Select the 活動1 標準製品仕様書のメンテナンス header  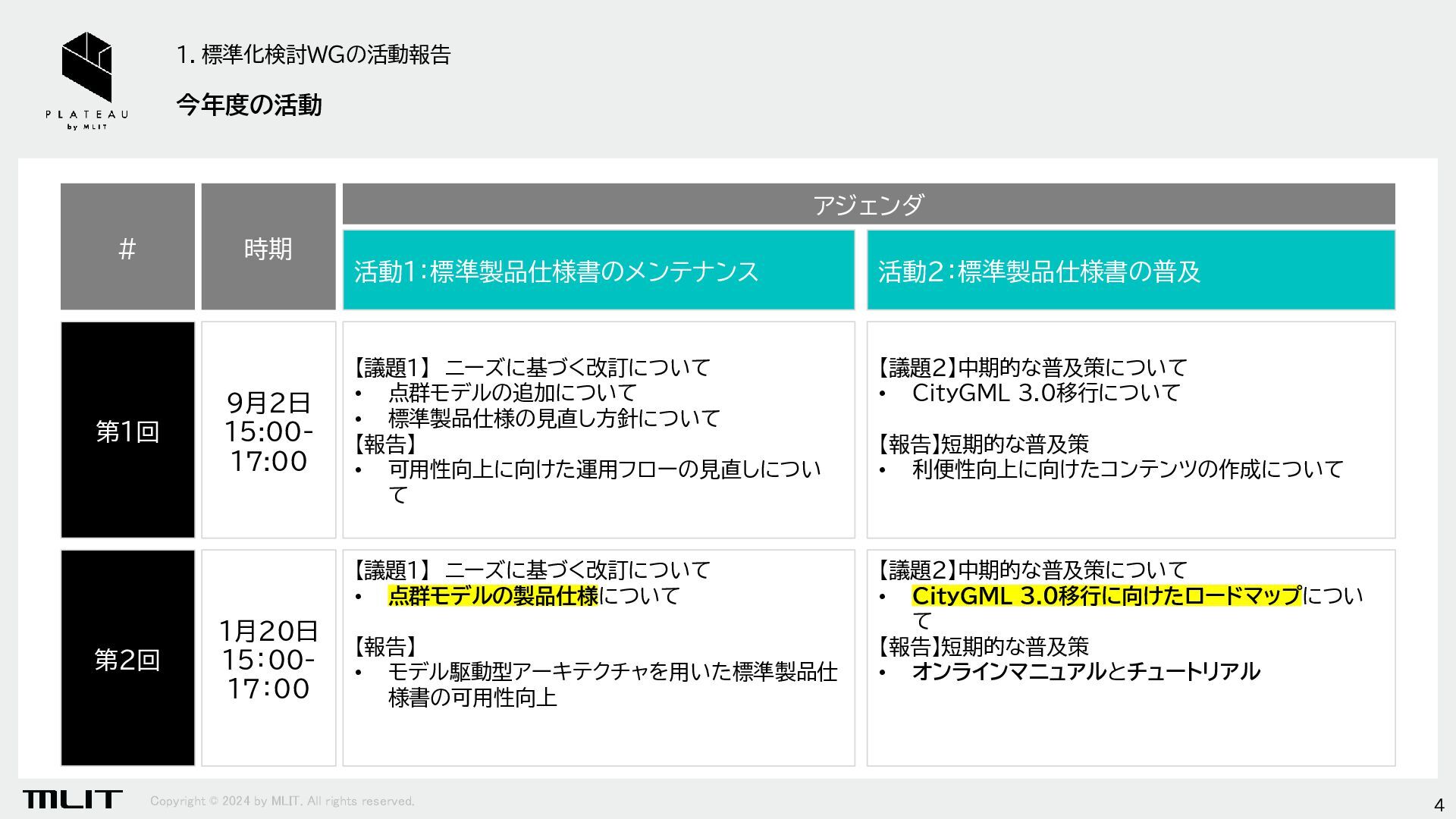(x=598, y=271)
